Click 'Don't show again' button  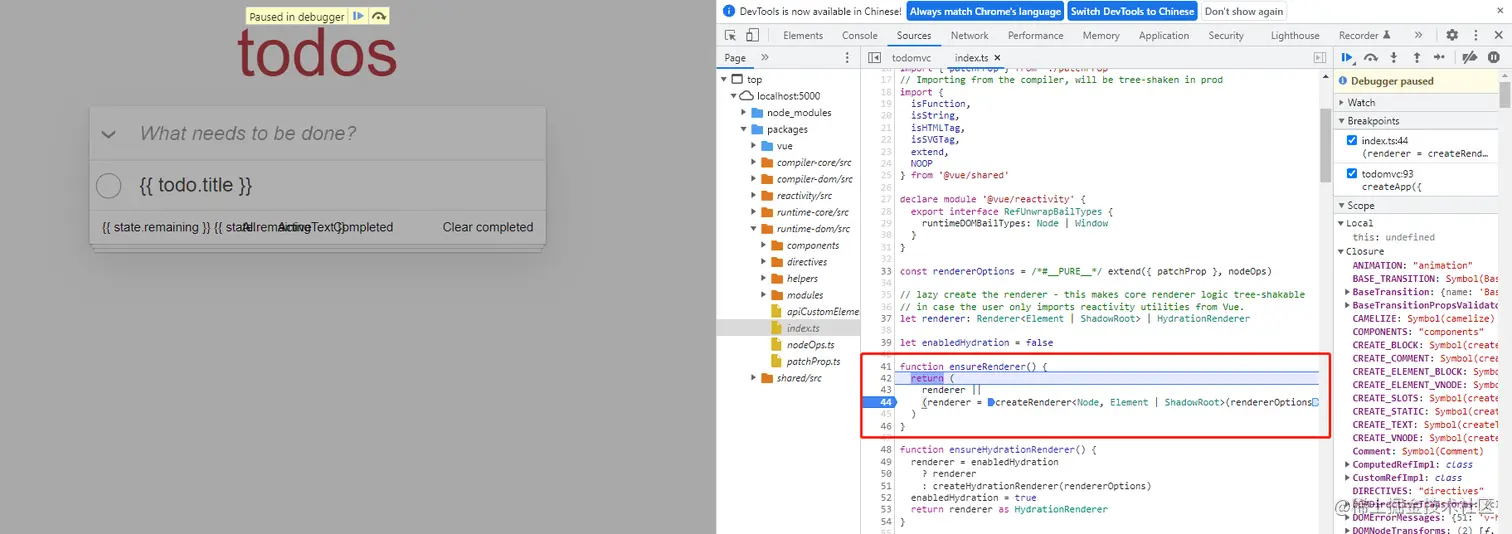coord(1244,11)
